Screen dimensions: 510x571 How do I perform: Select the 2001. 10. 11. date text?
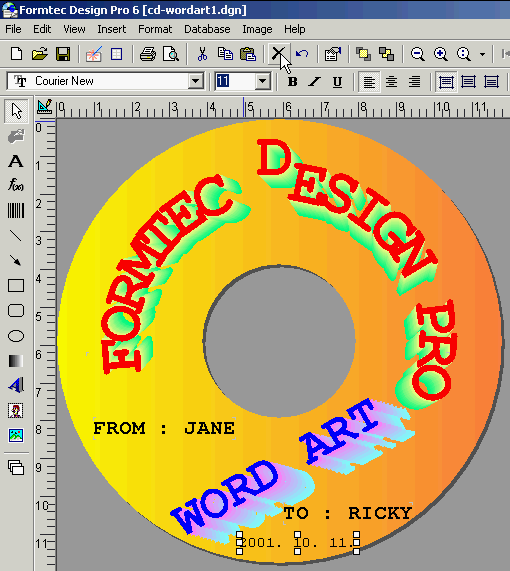coord(298,543)
